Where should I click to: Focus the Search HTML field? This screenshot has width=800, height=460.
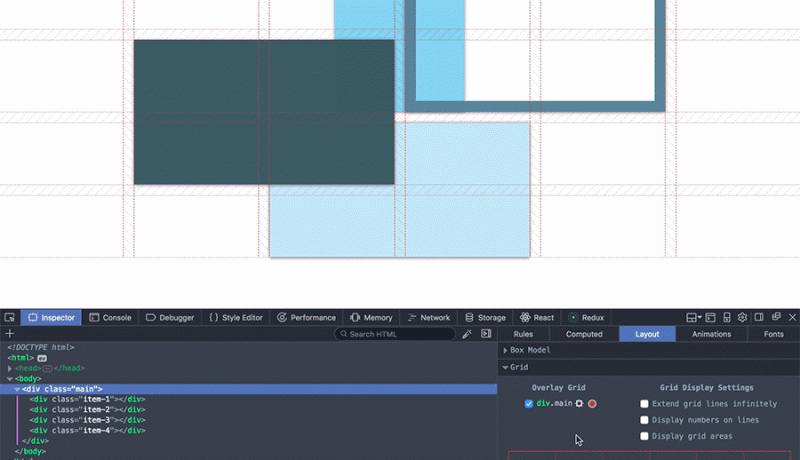[395, 334]
